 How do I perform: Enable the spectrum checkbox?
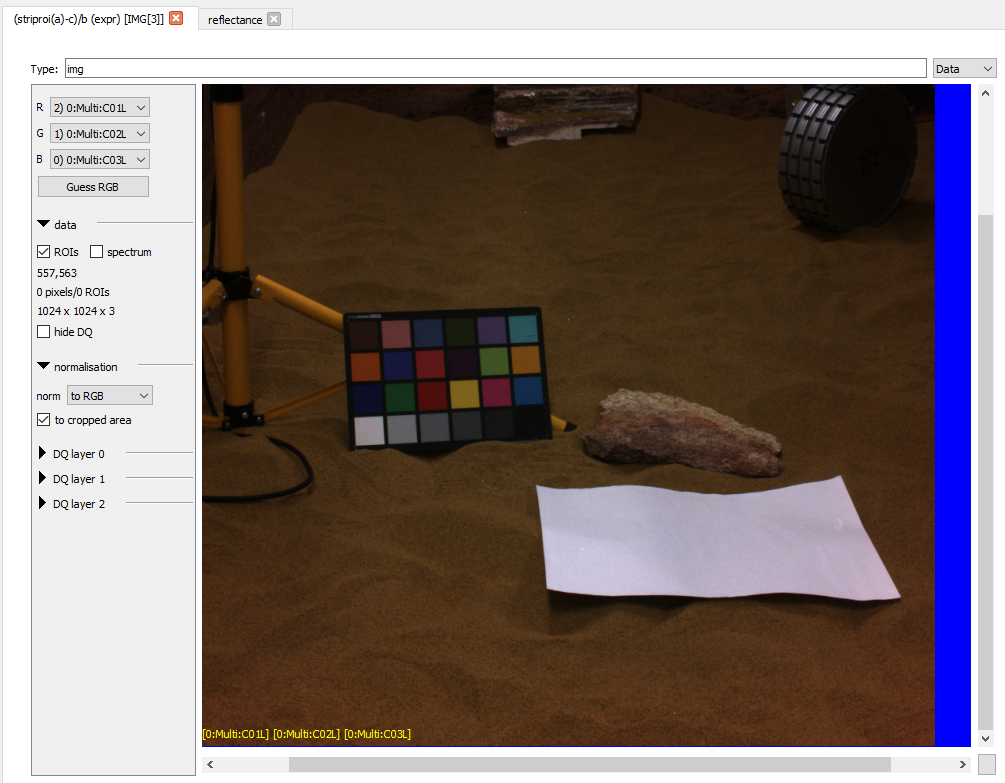tap(96, 252)
